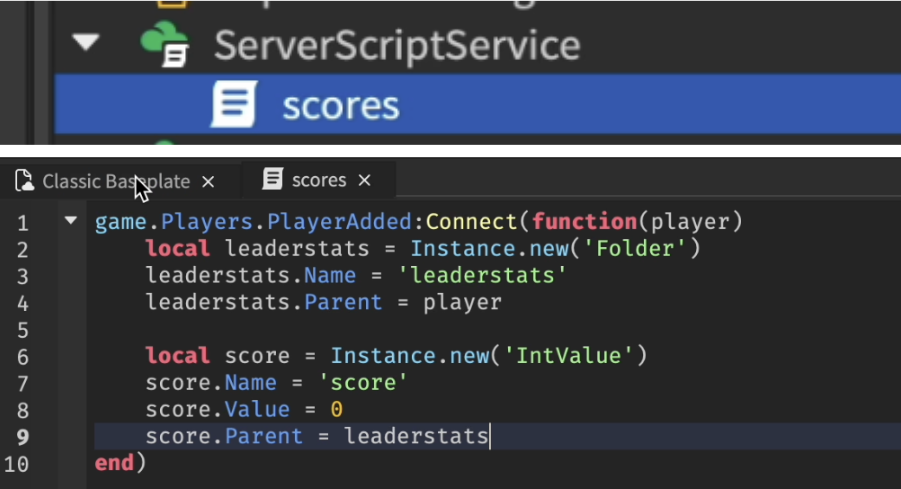
Task: Collapse the function fold arrow on line 1
Action: [x=71, y=220]
